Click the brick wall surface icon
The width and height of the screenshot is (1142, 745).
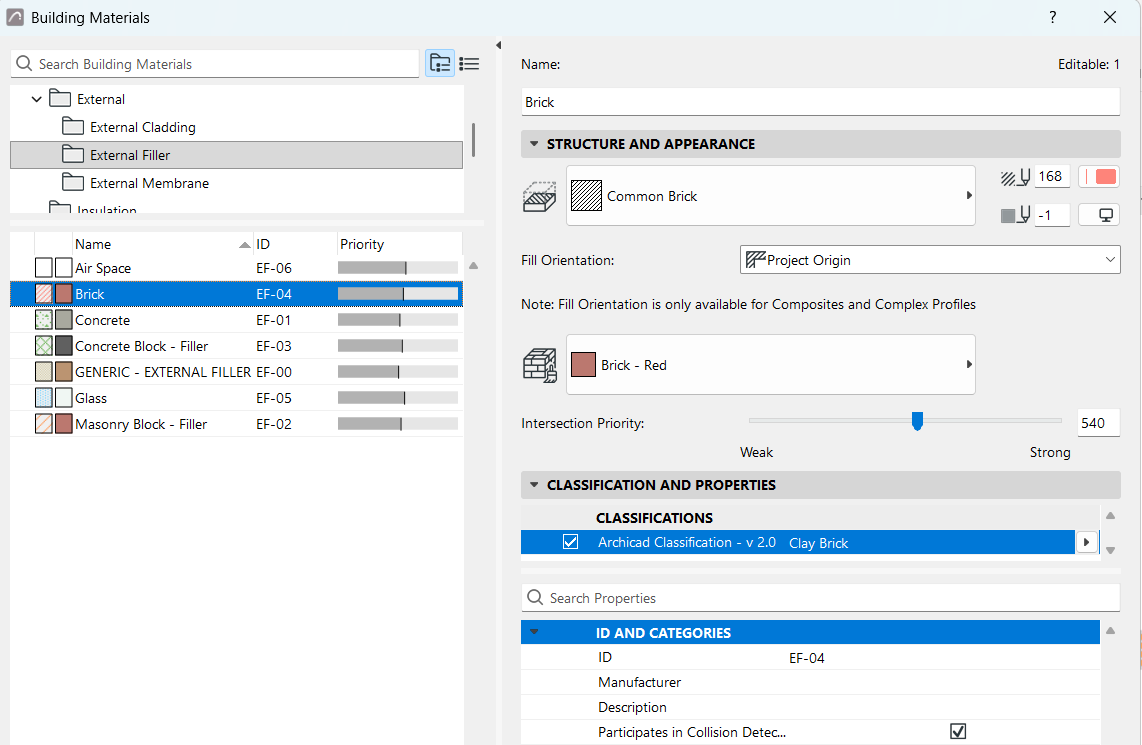[x=540, y=365]
